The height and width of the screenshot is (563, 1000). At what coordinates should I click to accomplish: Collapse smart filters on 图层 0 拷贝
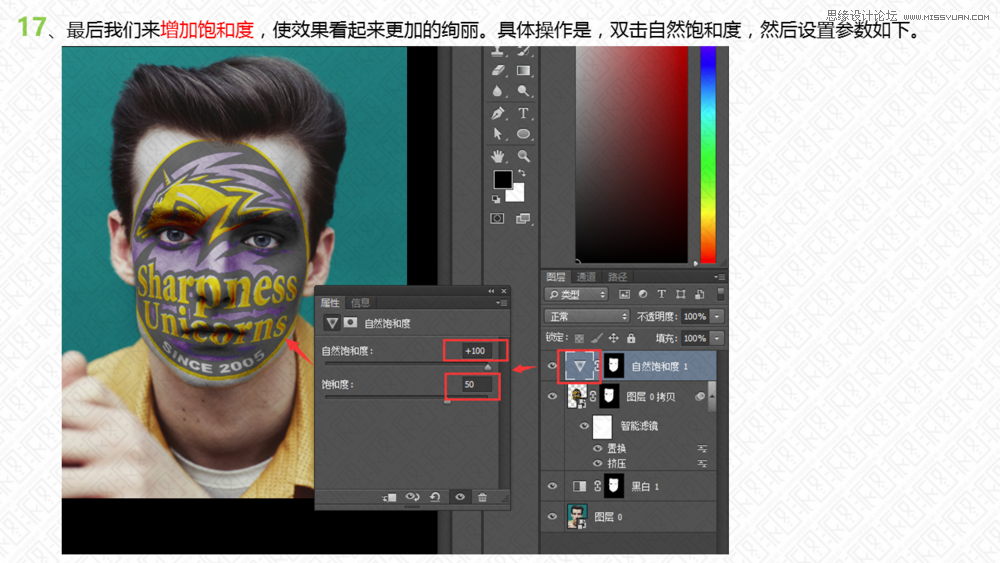(711, 396)
